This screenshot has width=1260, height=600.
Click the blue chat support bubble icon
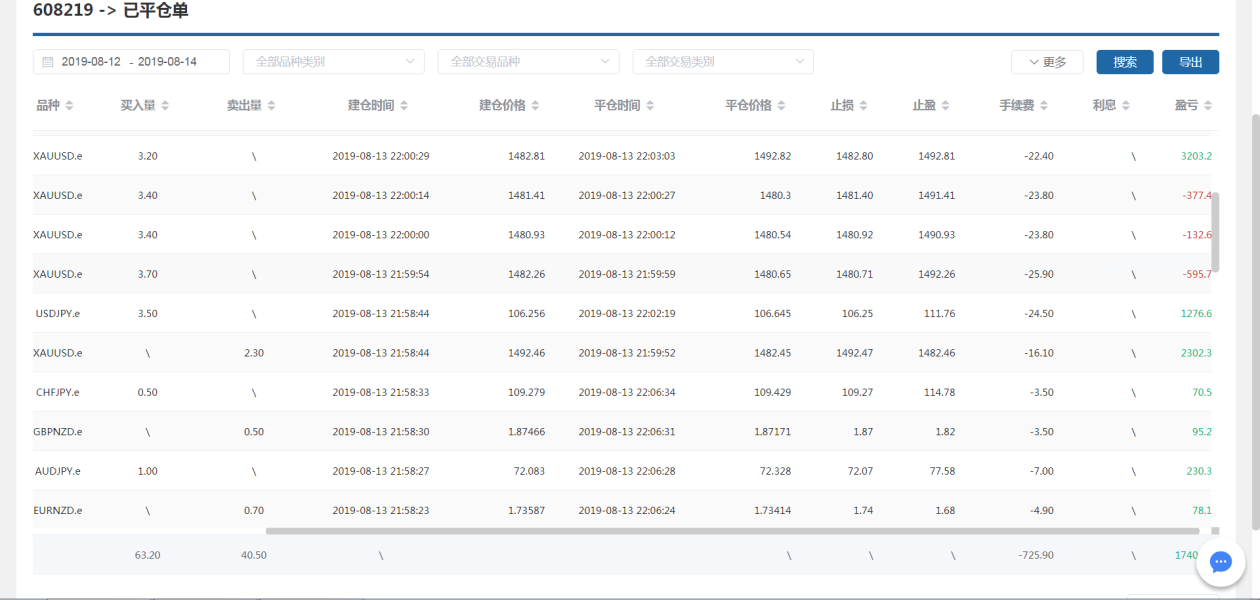tap(1220, 562)
